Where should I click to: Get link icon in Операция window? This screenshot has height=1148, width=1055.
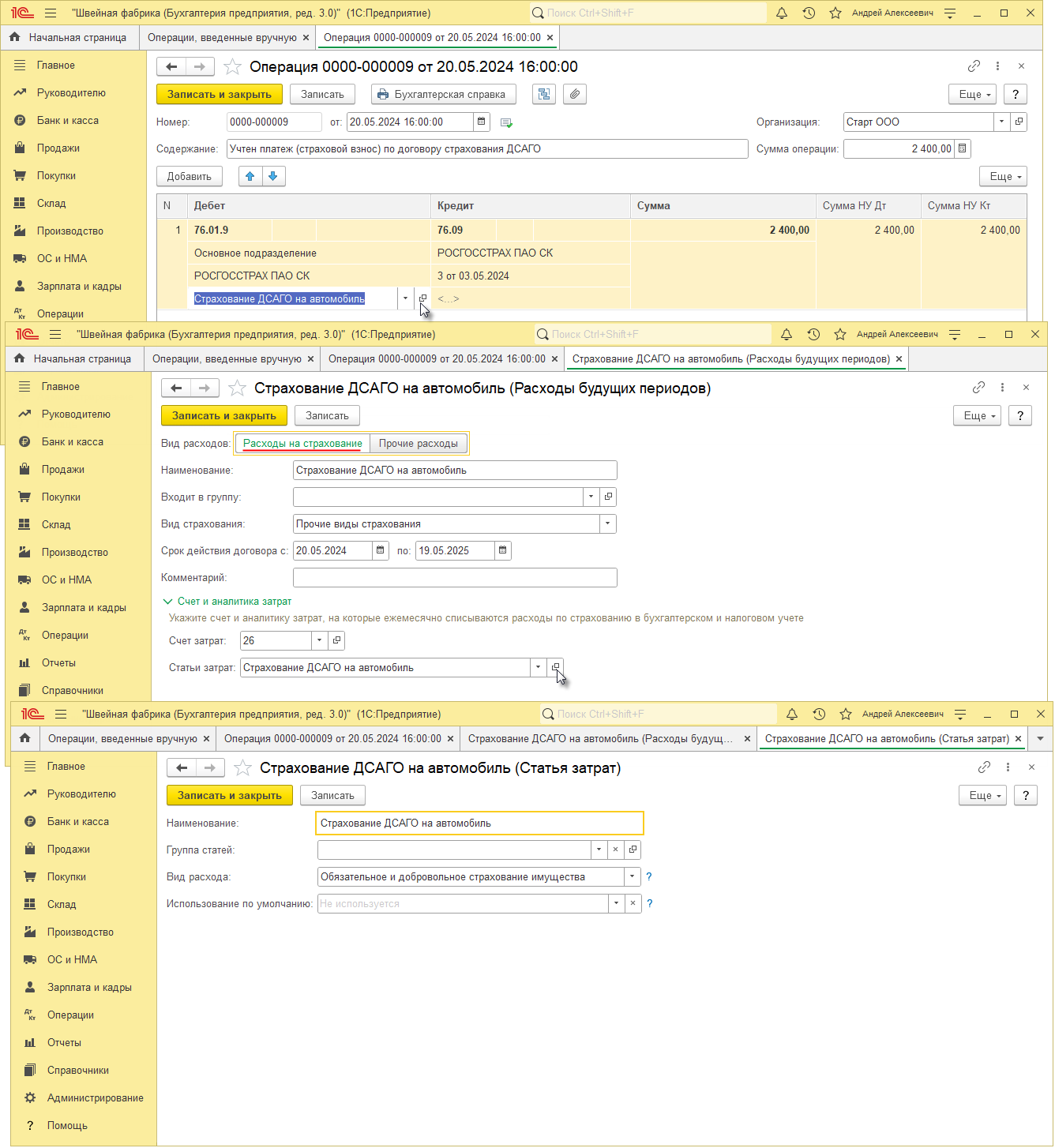[x=974, y=66]
